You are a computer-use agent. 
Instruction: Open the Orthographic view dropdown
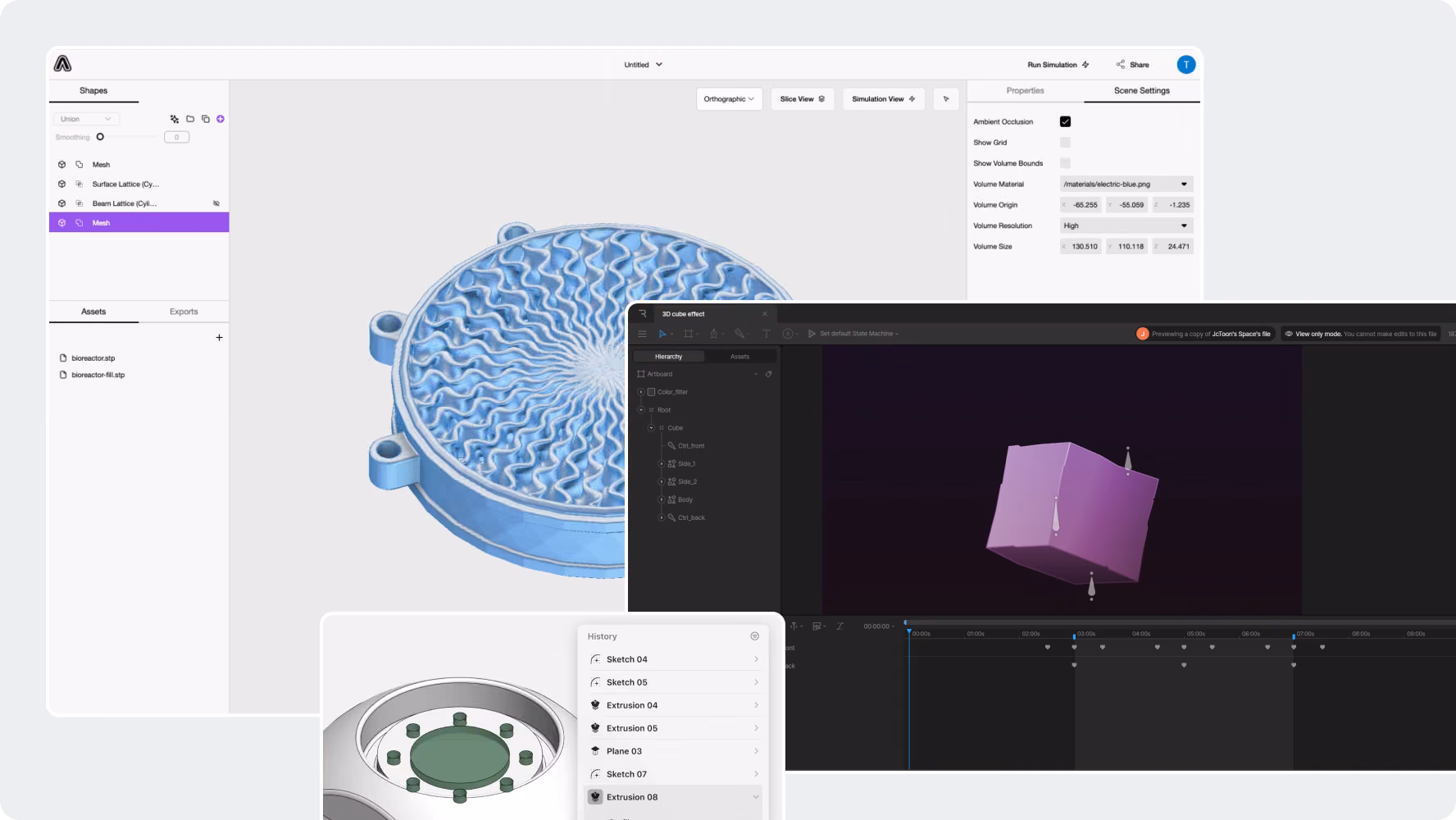[730, 99]
